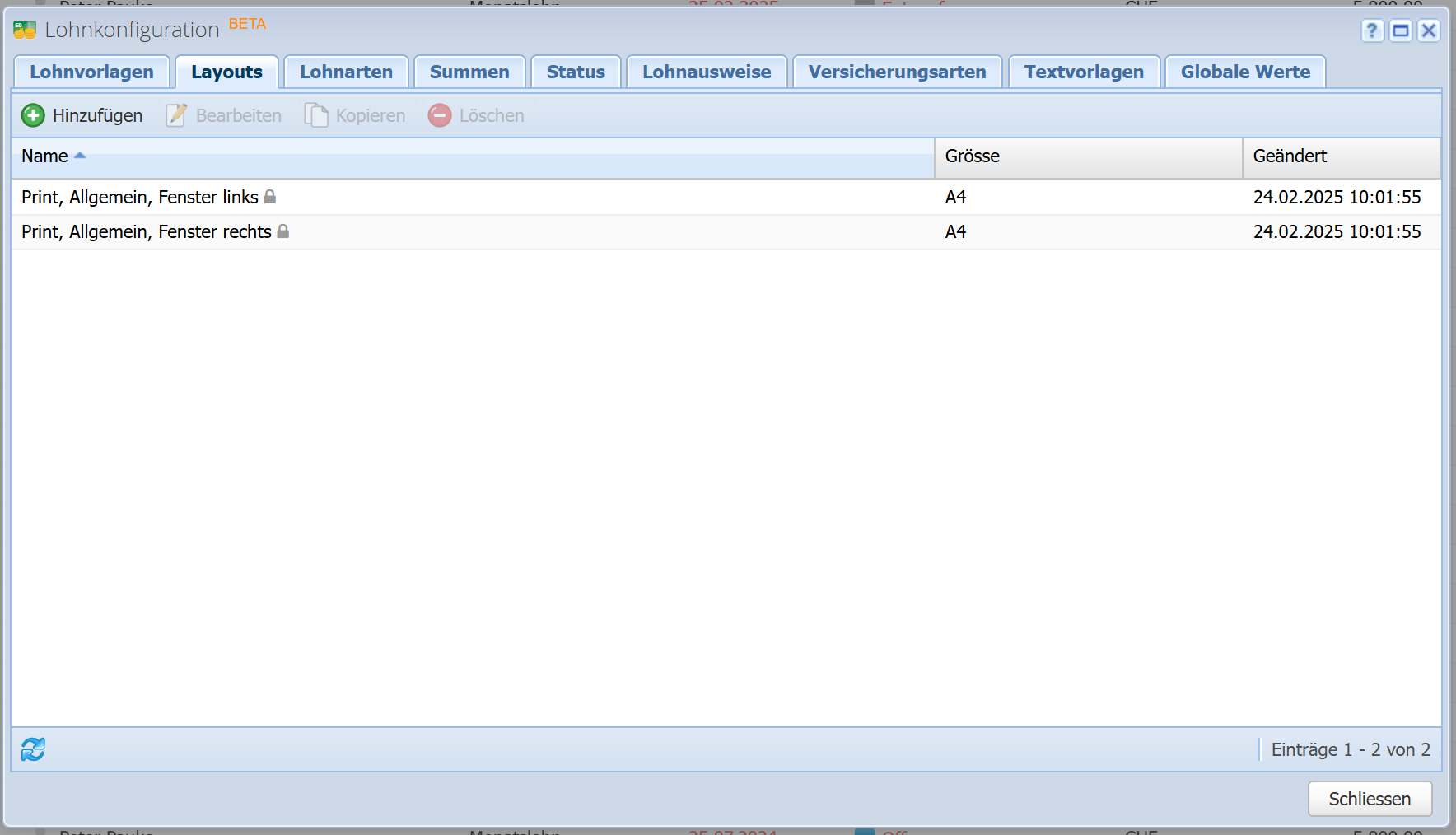
Task: Click the Bearbeiten pencil icon
Action: (x=176, y=115)
